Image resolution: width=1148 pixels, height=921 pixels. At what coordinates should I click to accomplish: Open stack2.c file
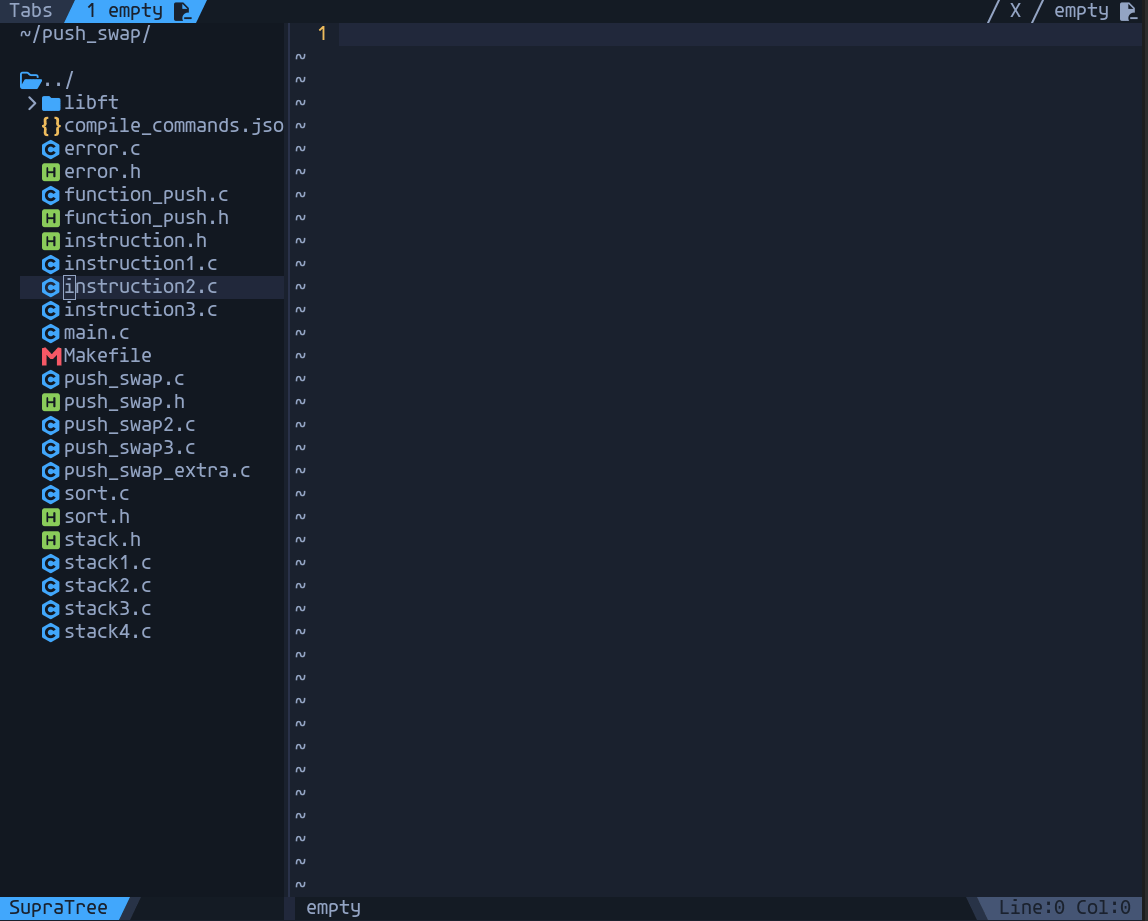[x=108, y=586]
